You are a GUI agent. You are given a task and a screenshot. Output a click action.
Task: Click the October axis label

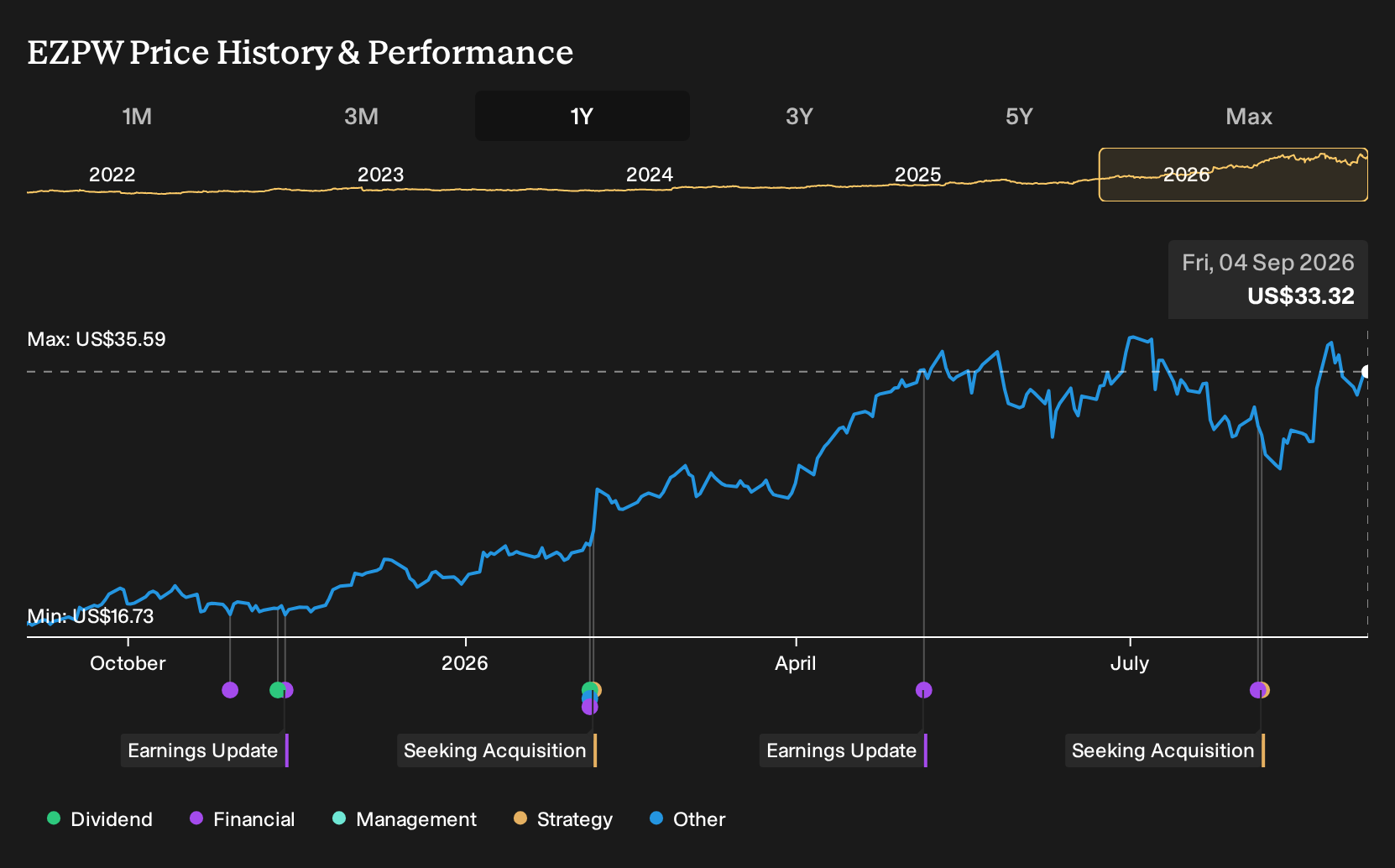tap(128, 663)
